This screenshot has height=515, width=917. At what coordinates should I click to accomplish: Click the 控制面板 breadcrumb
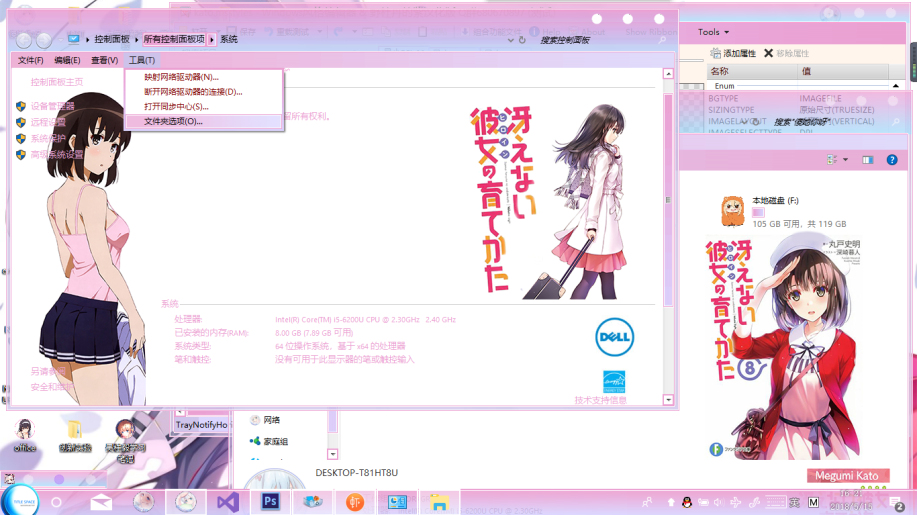pos(112,39)
